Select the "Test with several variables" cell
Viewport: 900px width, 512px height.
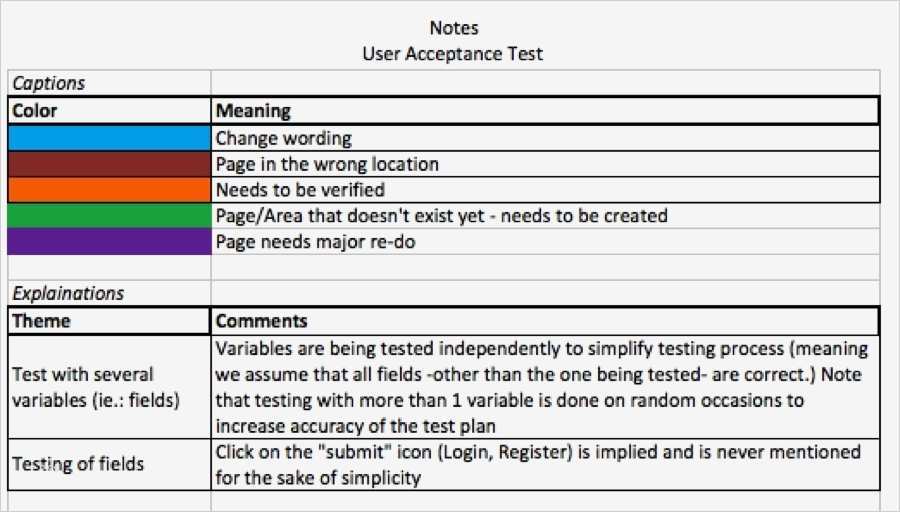(108, 387)
